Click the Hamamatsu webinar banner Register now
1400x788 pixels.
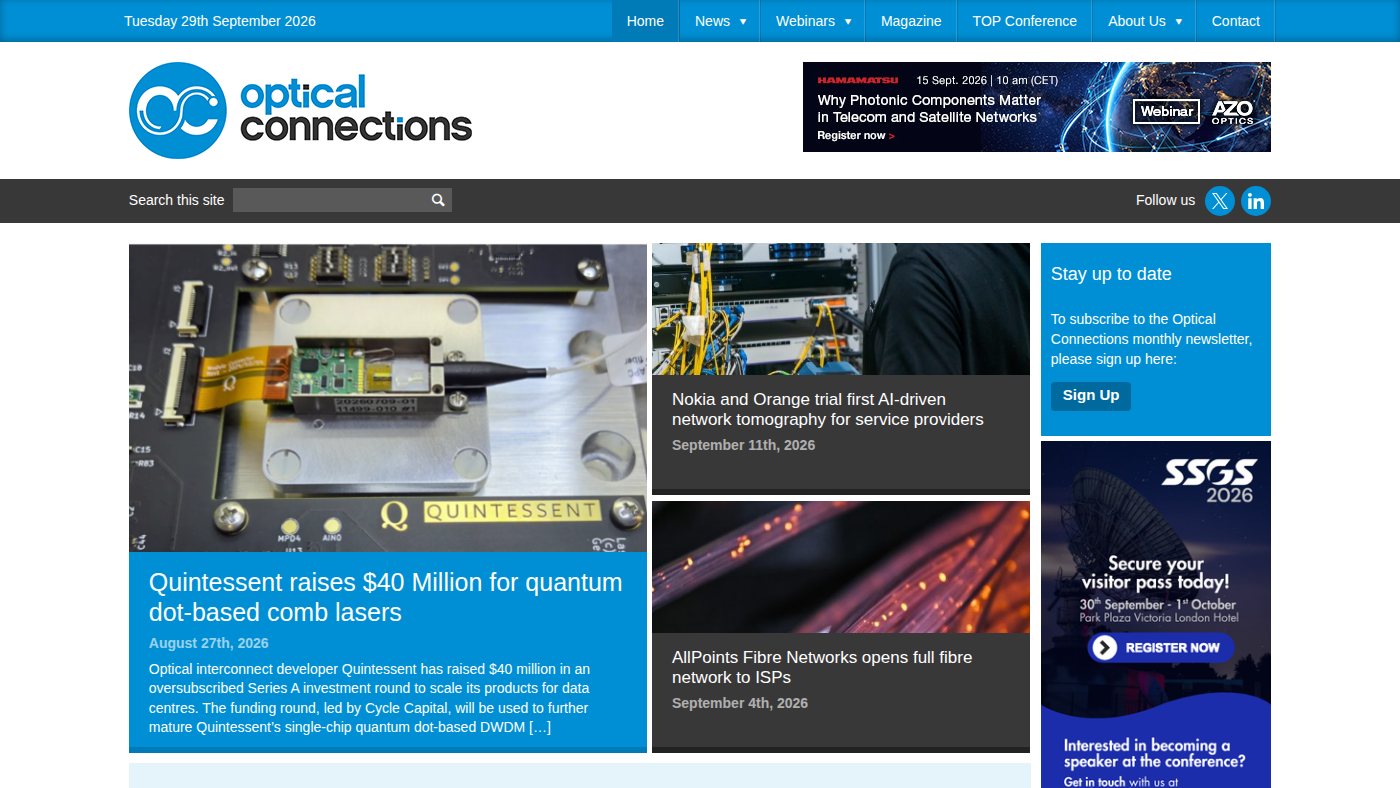(x=856, y=136)
